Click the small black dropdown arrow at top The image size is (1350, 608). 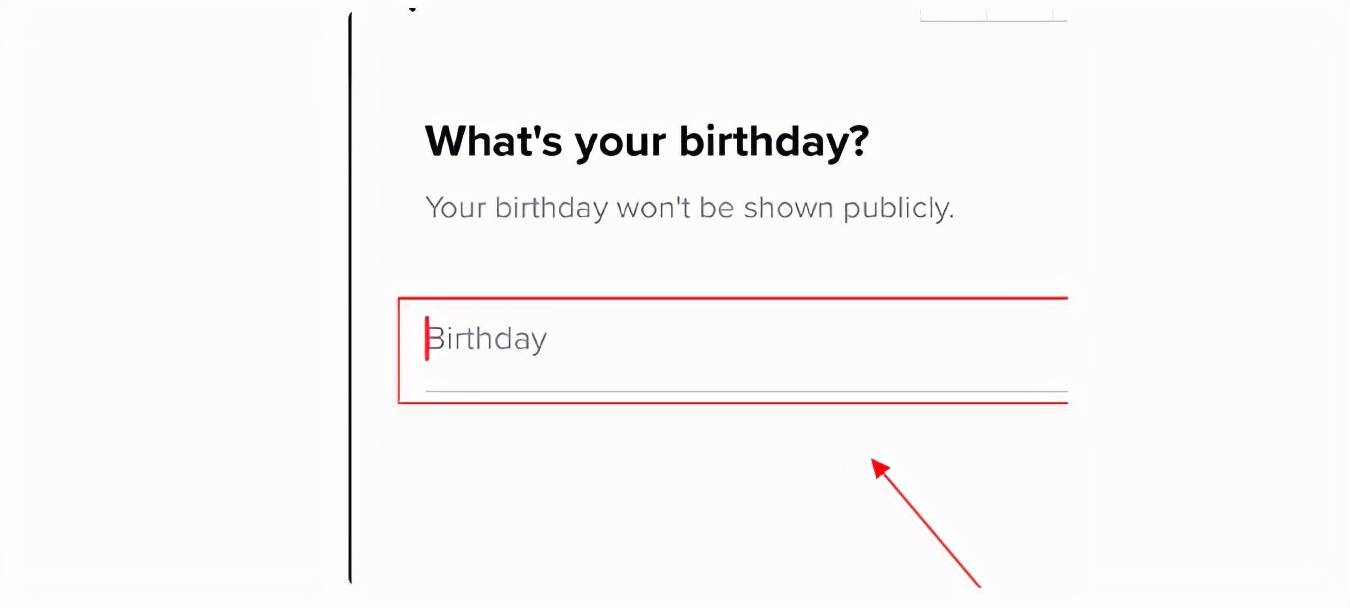[x=412, y=9]
